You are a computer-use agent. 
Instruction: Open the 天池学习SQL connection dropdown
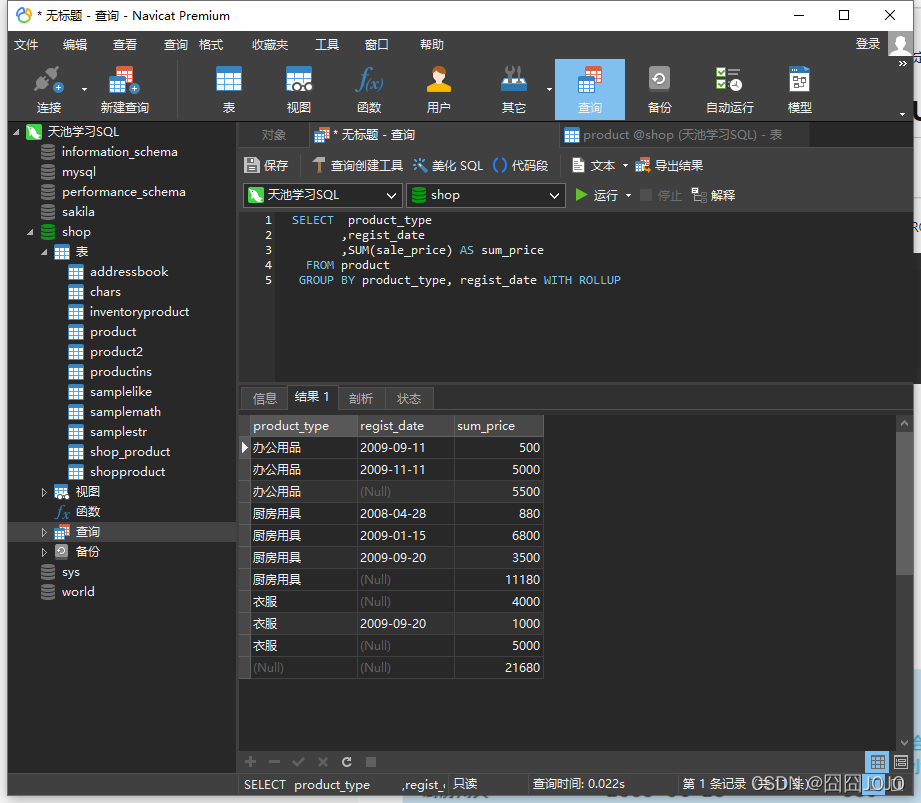pos(322,195)
